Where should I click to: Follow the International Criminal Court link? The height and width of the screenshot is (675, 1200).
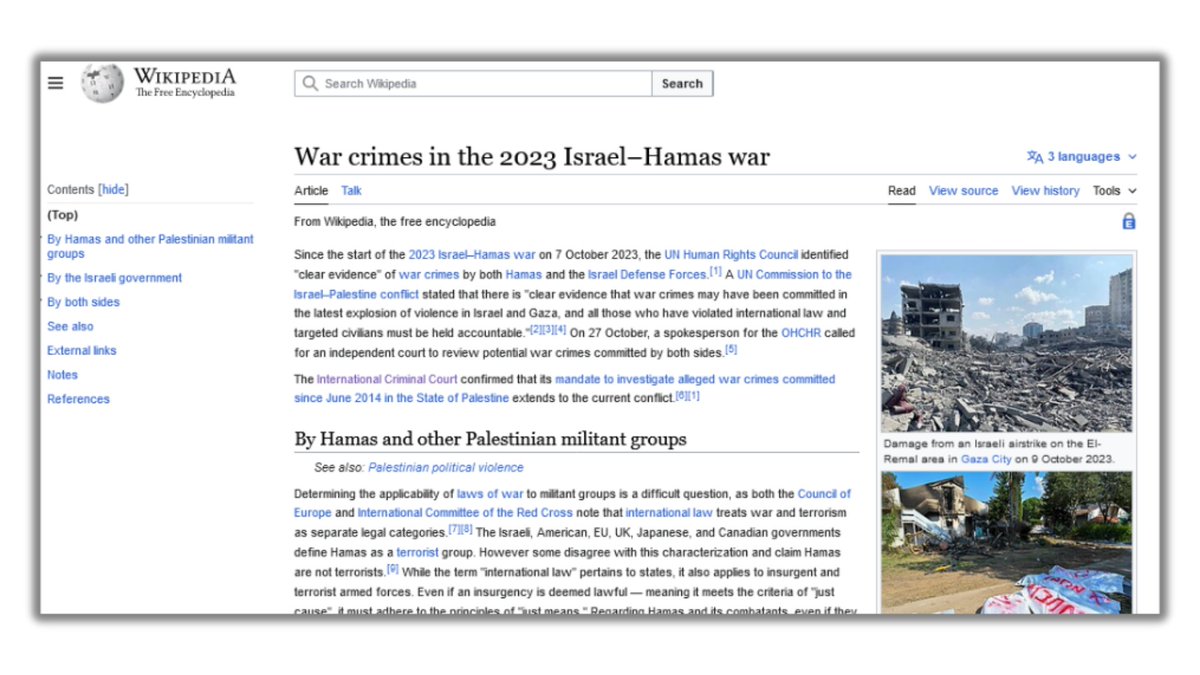coord(387,380)
